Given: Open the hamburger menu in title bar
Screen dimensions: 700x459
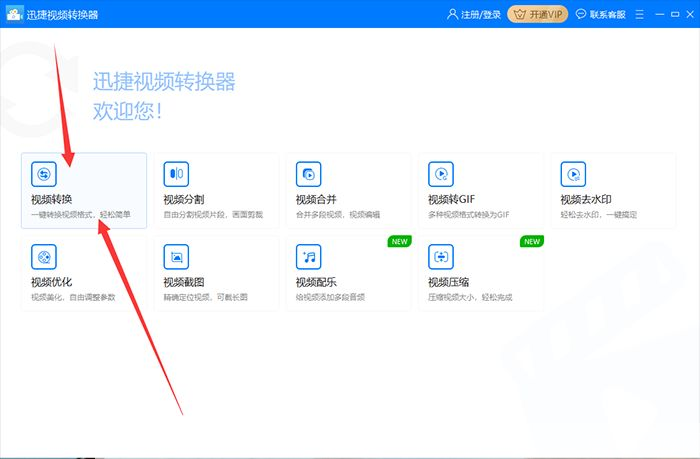Looking at the screenshot, I should tap(640, 15).
